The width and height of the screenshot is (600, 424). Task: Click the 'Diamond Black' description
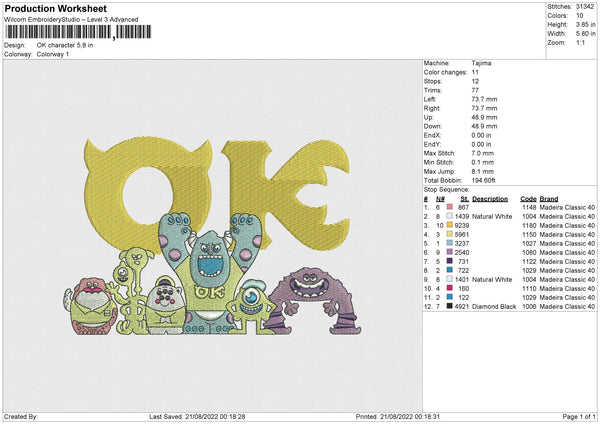point(494,307)
